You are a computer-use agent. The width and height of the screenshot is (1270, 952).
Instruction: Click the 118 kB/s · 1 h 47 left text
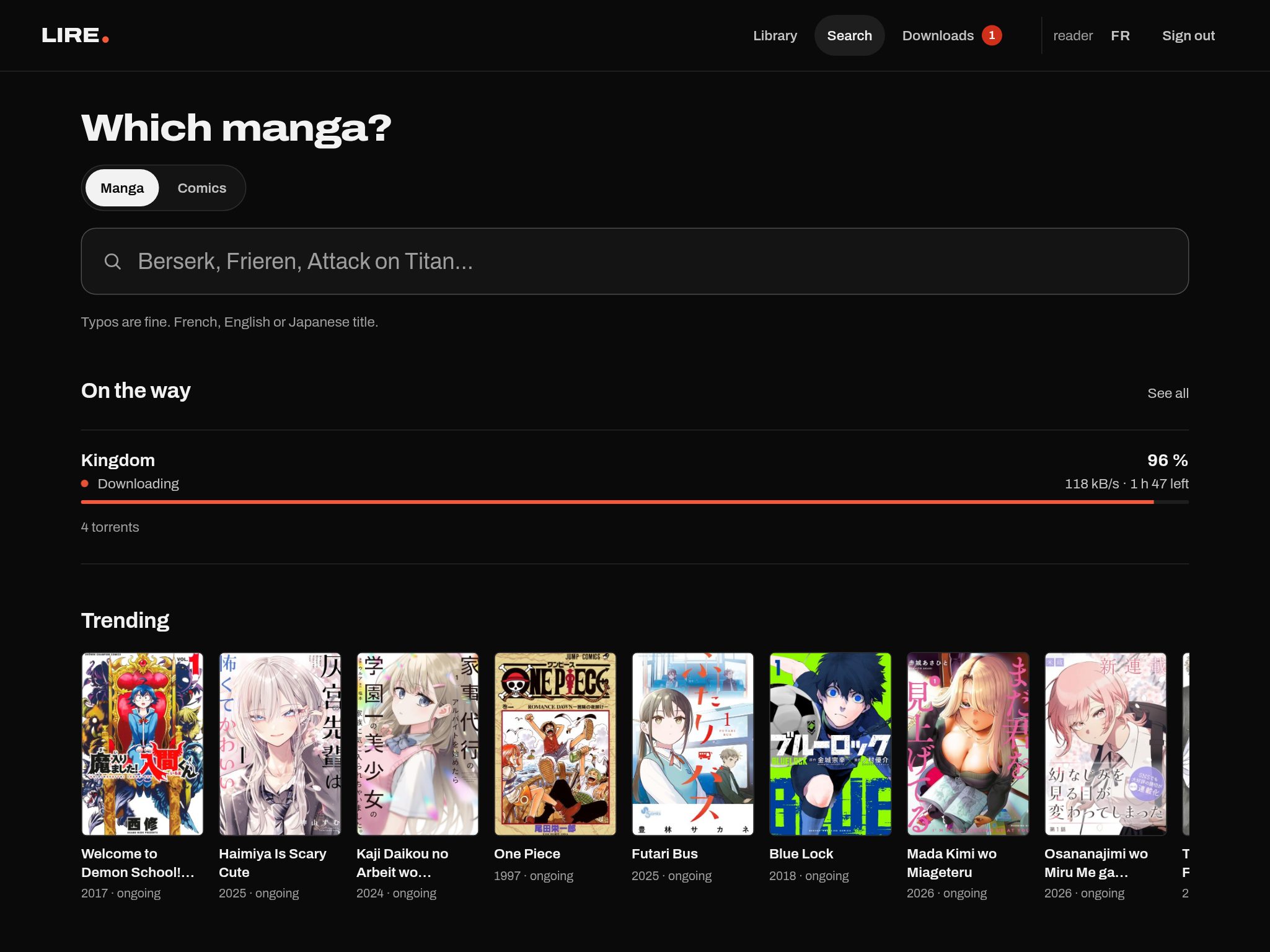[x=1126, y=483]
